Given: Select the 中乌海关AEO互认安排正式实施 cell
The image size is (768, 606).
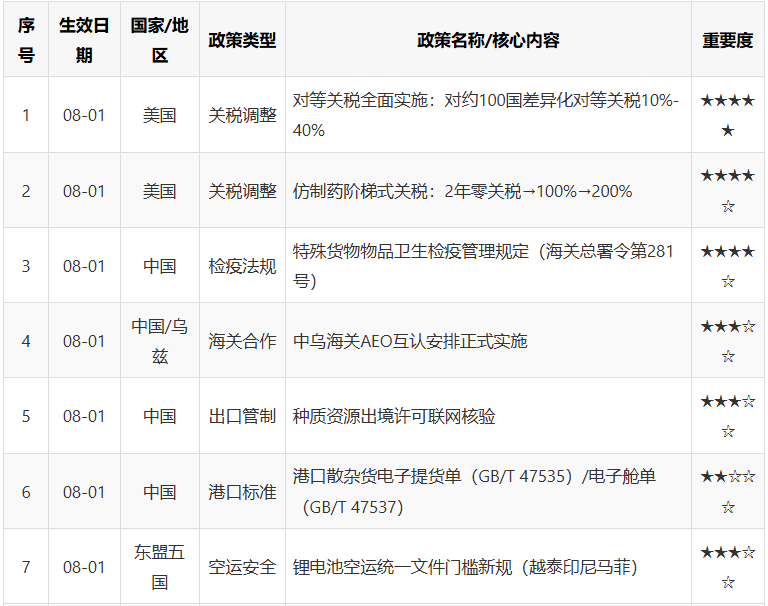Looking at the screenshot, I should (488, 340).
